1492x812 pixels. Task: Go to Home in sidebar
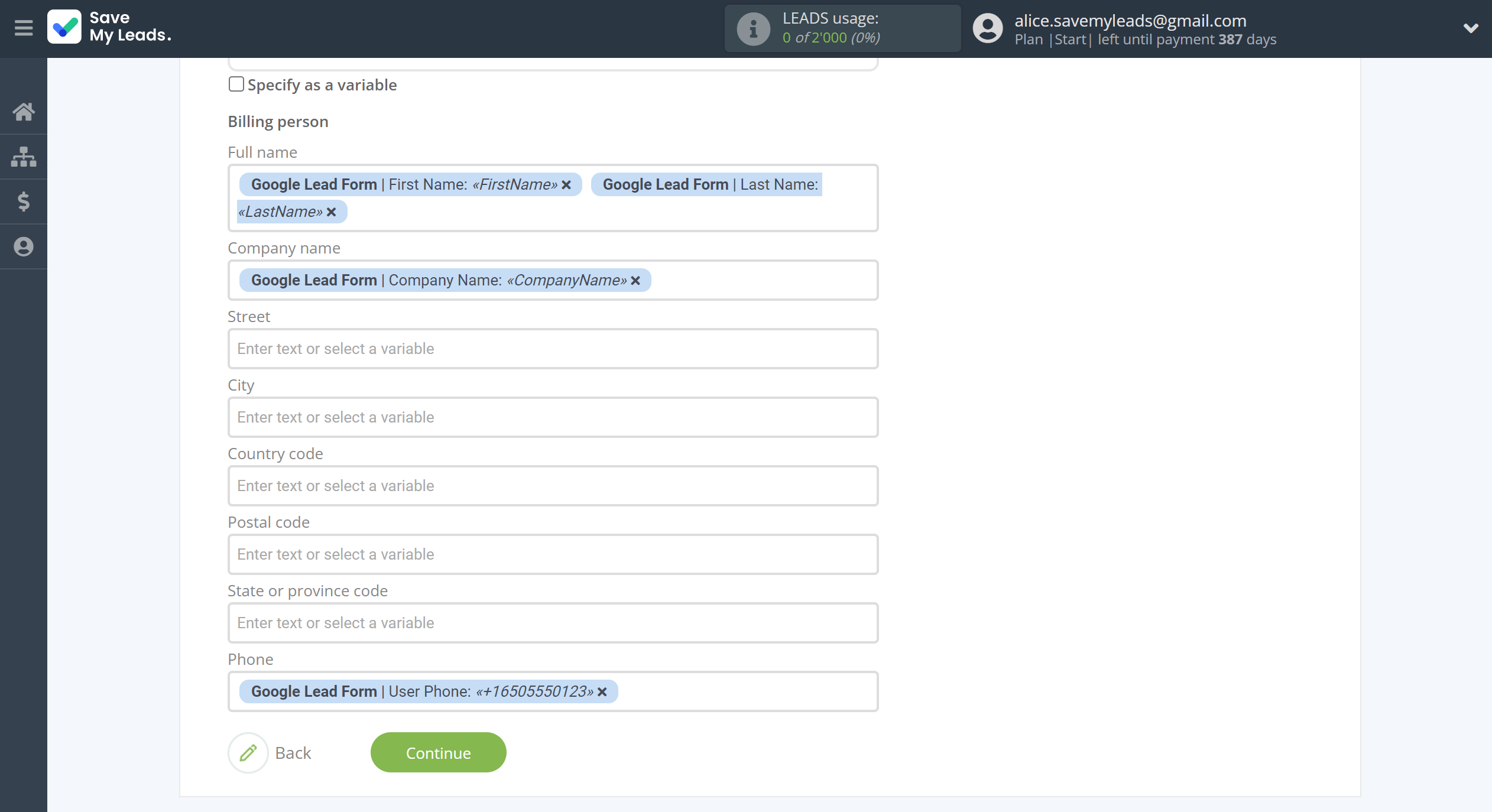[x=24, y=112]
